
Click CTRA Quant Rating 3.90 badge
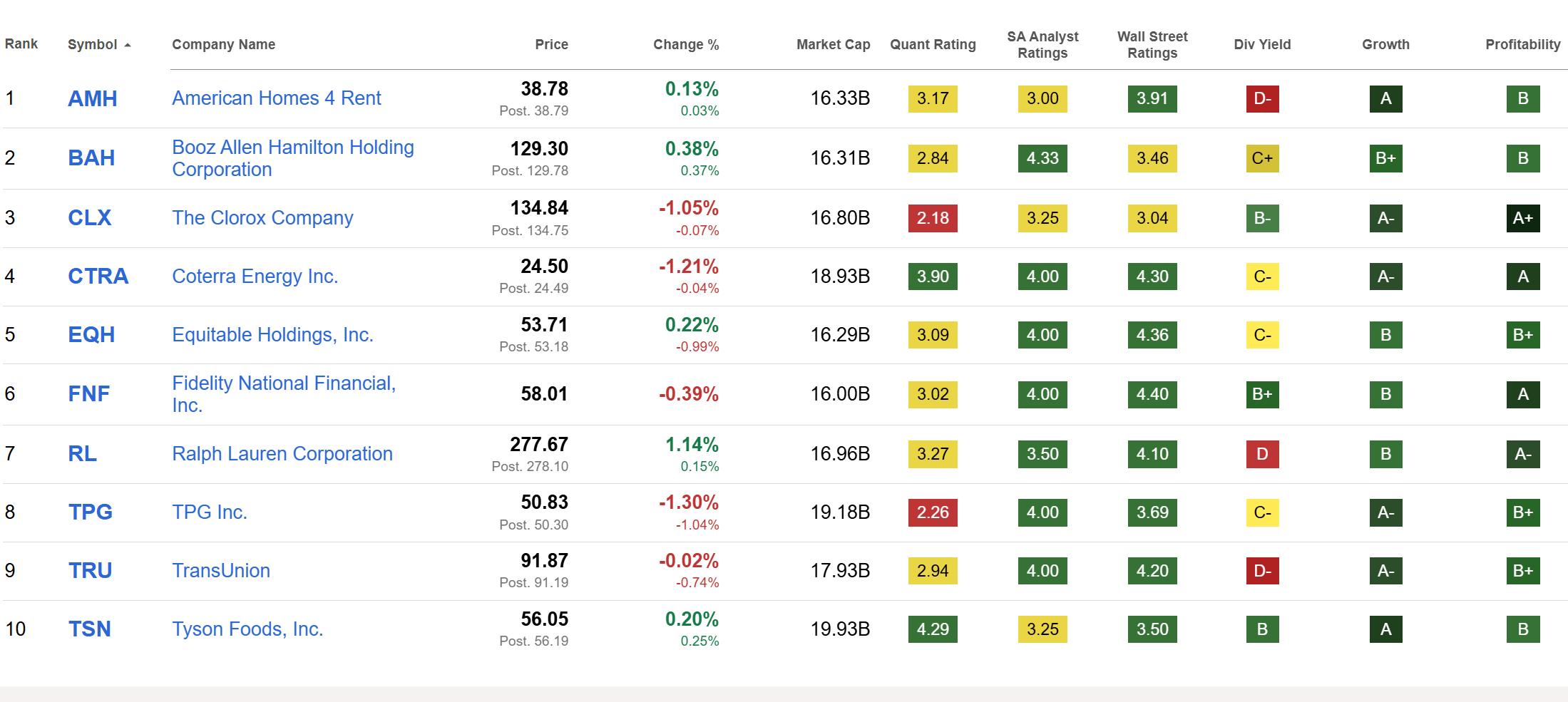pos(933,277)
